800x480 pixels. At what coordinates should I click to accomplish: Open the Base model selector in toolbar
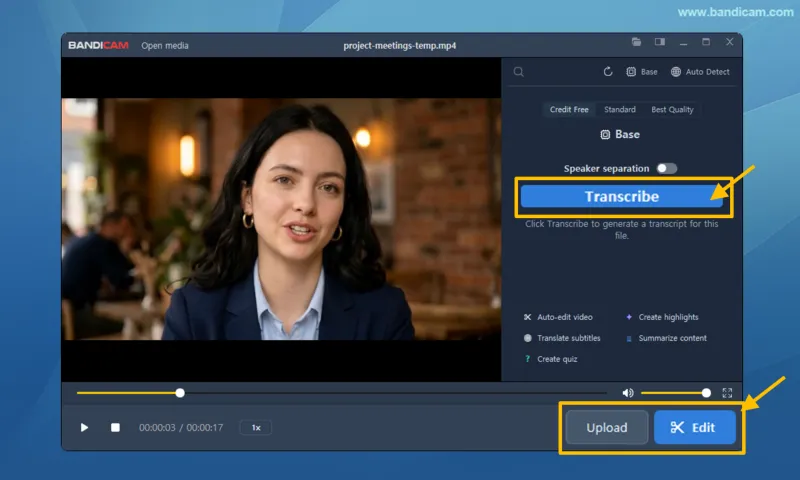[x=642, y=72]
